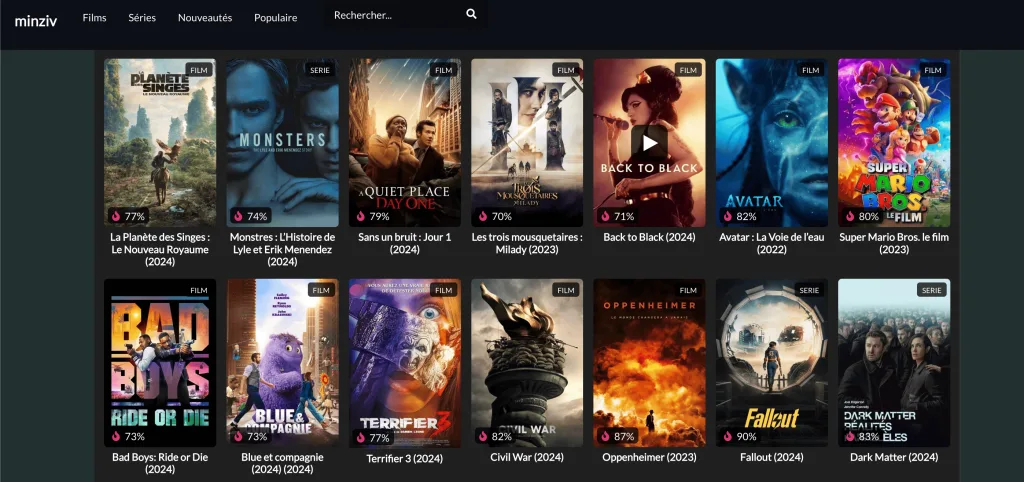The image size is (1024, 482).
Task: Click the flame icon on Civil War poster
Action: [x=483, y=436]
